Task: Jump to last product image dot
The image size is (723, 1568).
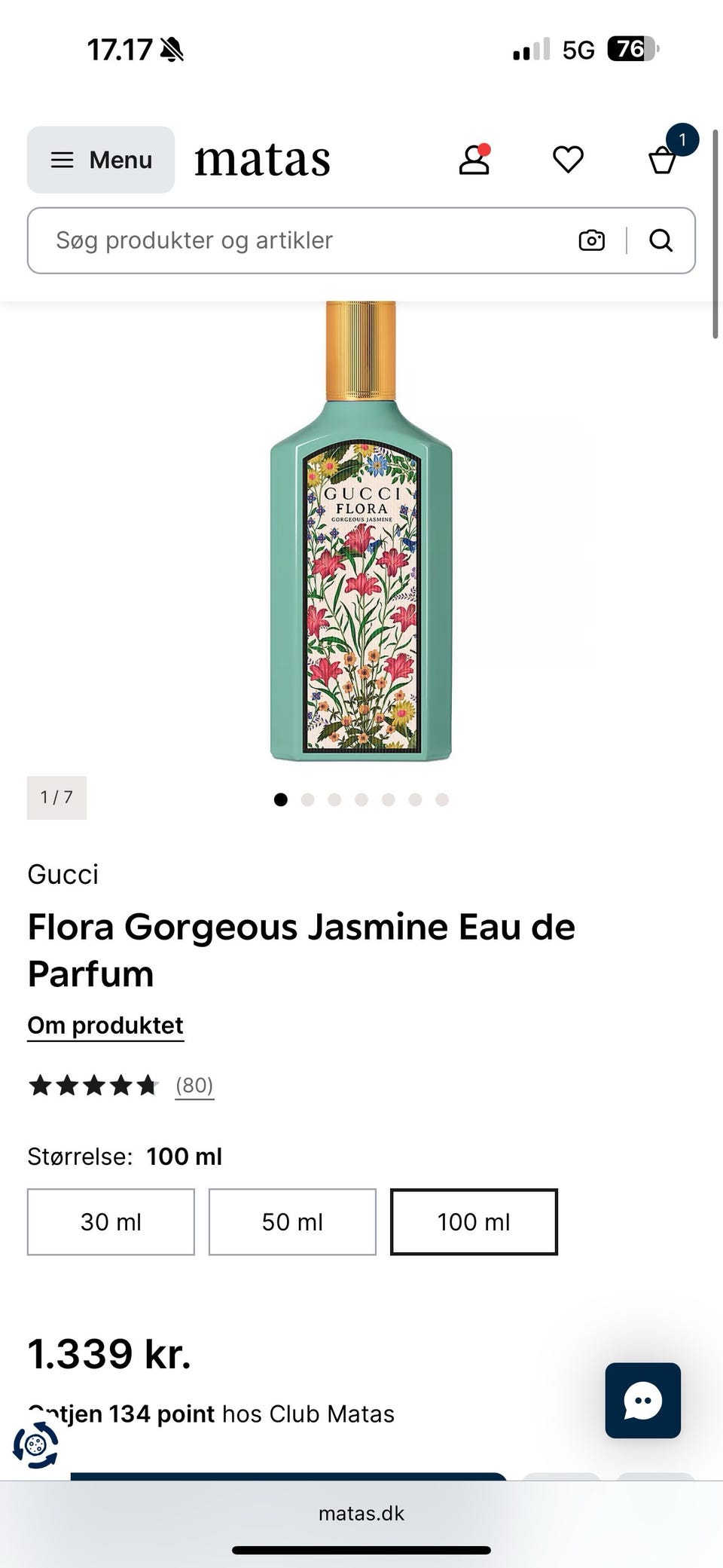Action: [x=442, y=799]
